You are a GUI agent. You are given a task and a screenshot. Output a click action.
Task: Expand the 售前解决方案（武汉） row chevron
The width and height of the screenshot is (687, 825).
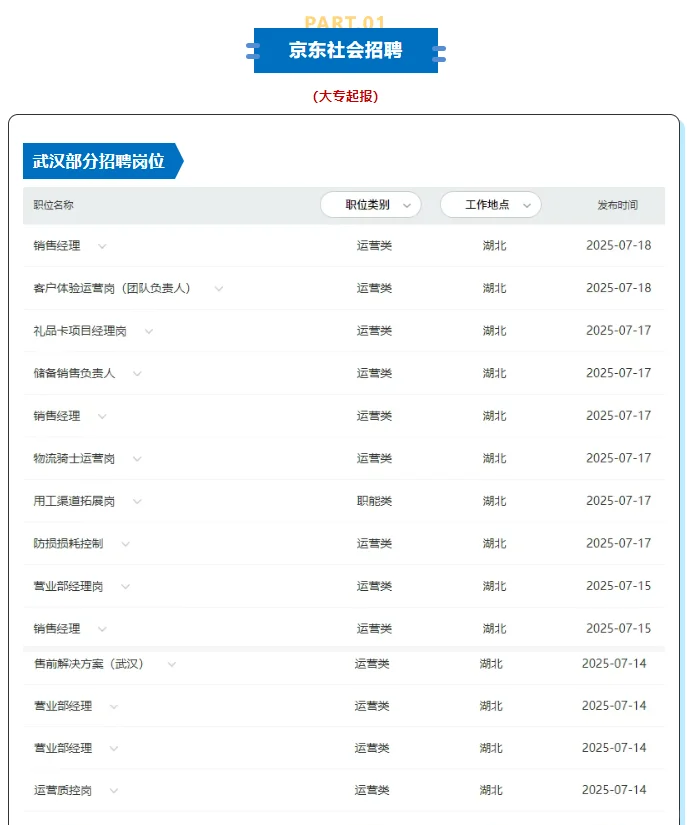point(171,665)
